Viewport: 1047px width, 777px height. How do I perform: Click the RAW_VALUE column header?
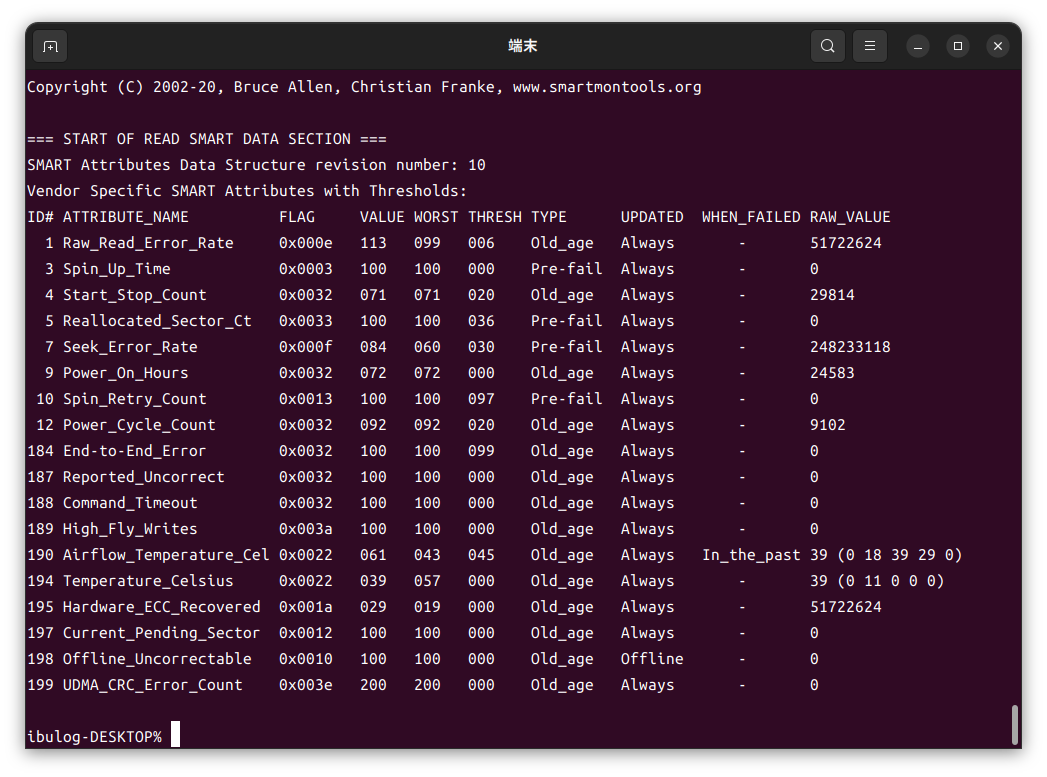coord(849,217)
